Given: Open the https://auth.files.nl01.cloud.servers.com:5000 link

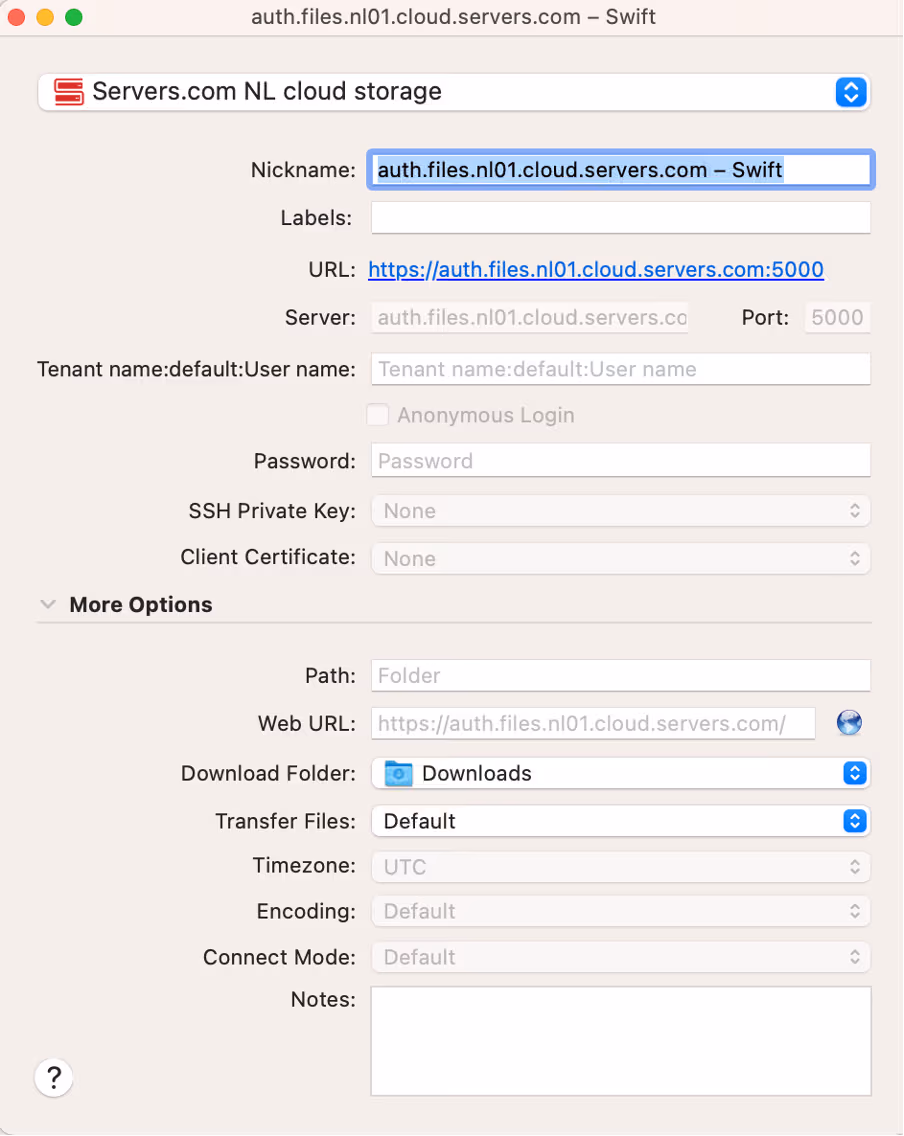Looking at the screenshot, I should [595, 270].
